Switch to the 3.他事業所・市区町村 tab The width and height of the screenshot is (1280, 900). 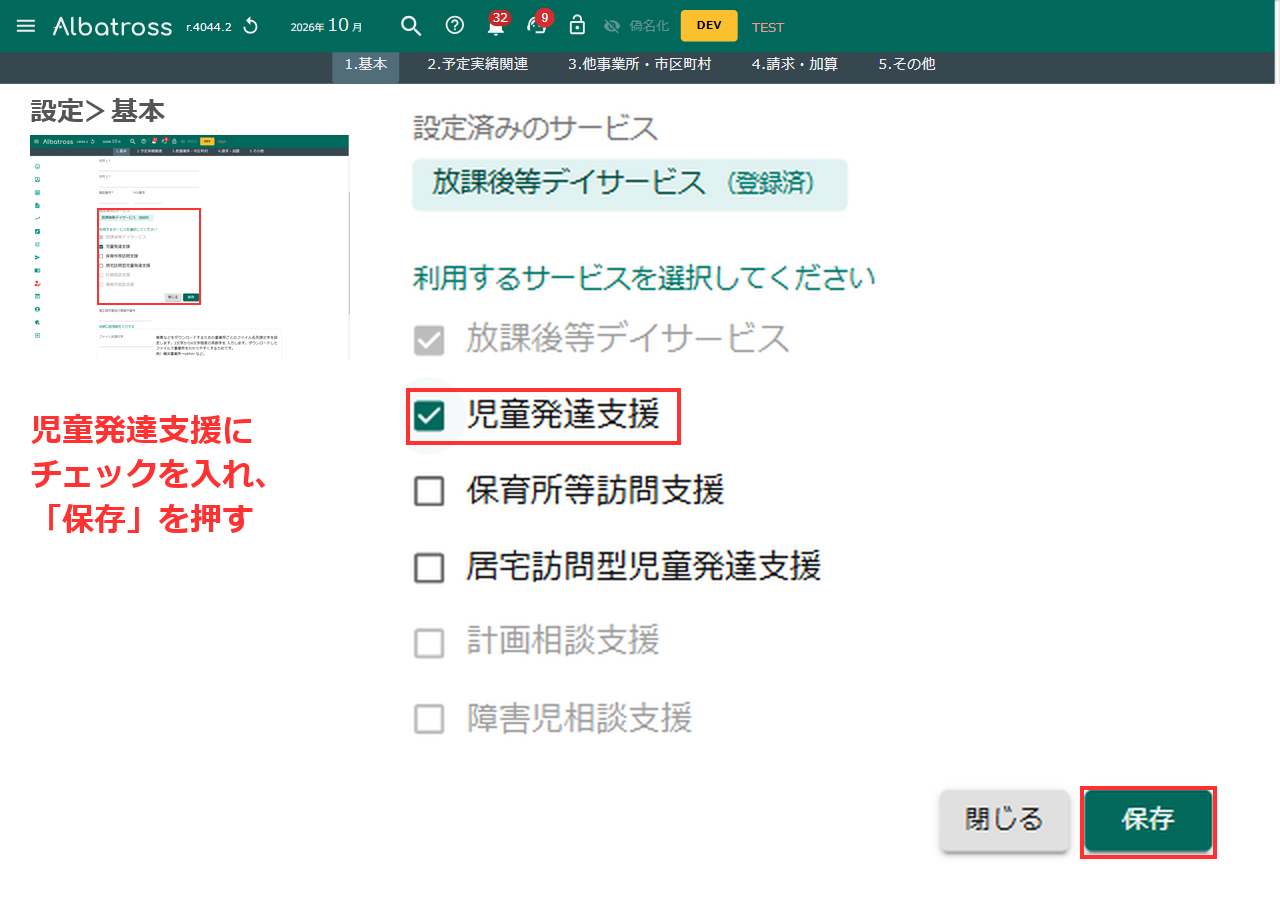(640, 64)
